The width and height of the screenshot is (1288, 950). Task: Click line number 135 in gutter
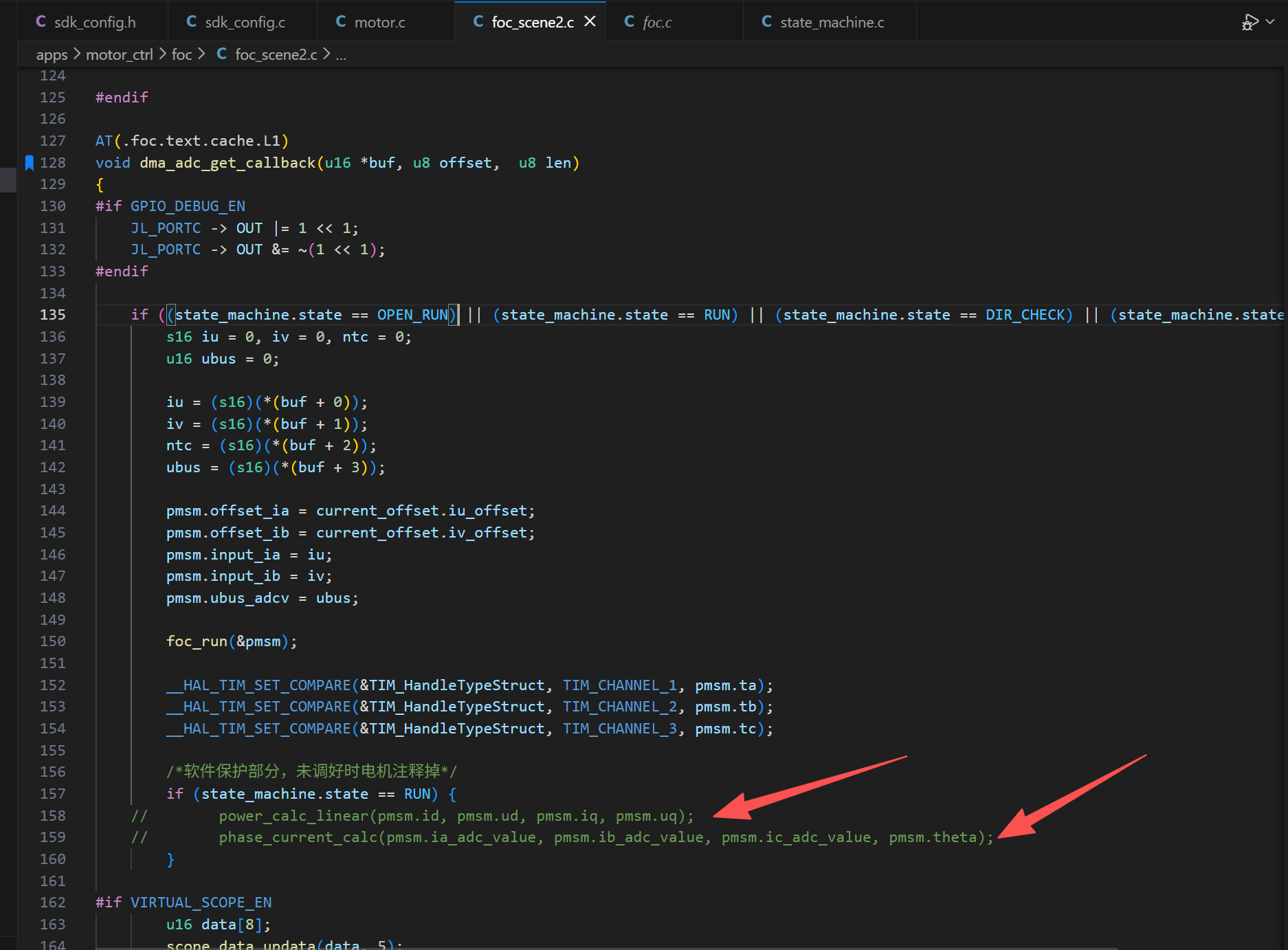tap(53, 315)
